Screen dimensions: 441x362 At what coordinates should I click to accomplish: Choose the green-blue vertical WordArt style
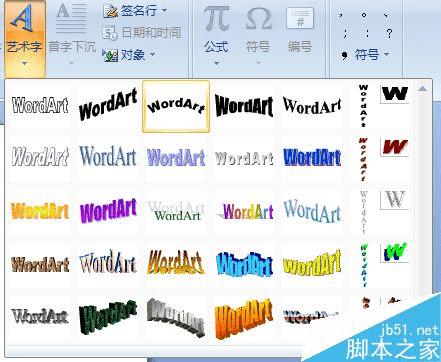tap(363, 265)
